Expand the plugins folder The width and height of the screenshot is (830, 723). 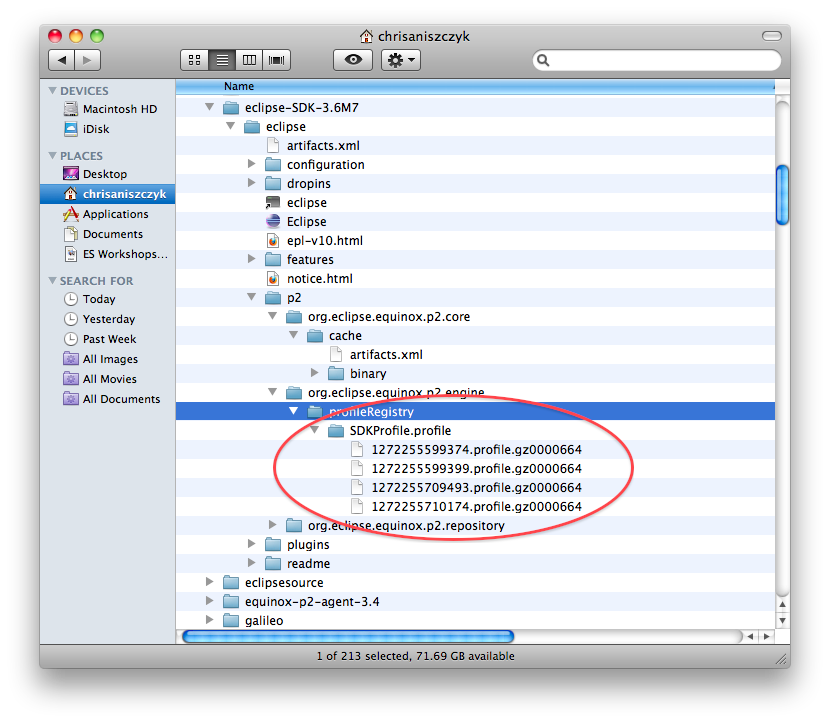tap(251, 544)
